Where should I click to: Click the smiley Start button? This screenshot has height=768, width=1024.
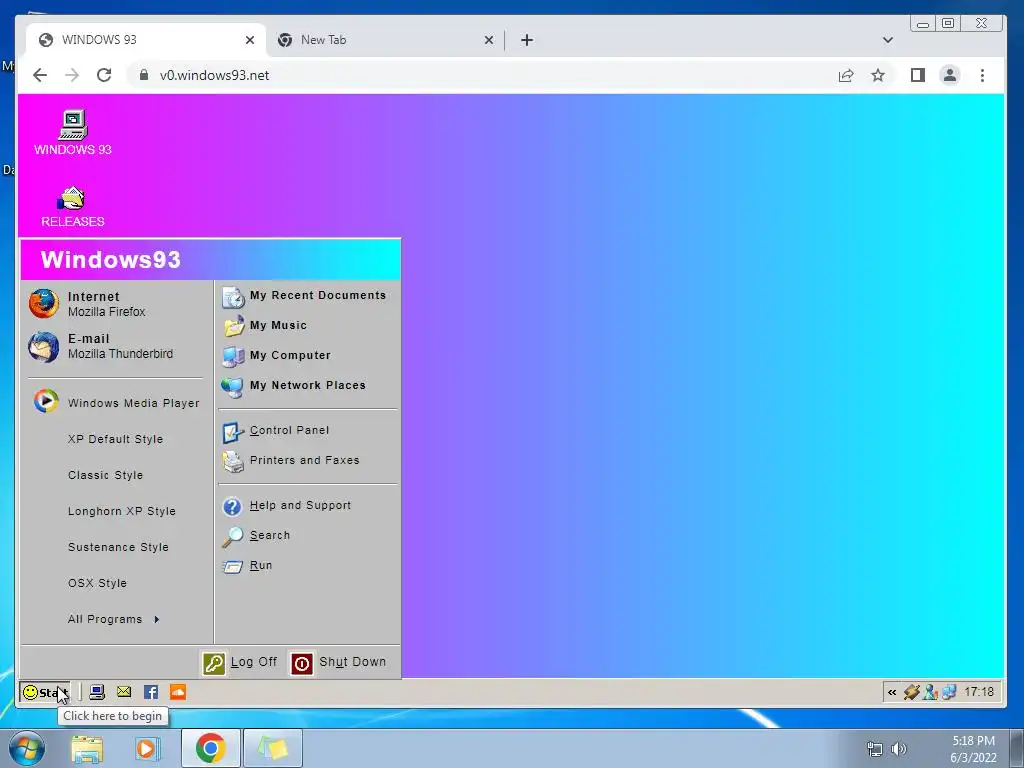[44, 692]
